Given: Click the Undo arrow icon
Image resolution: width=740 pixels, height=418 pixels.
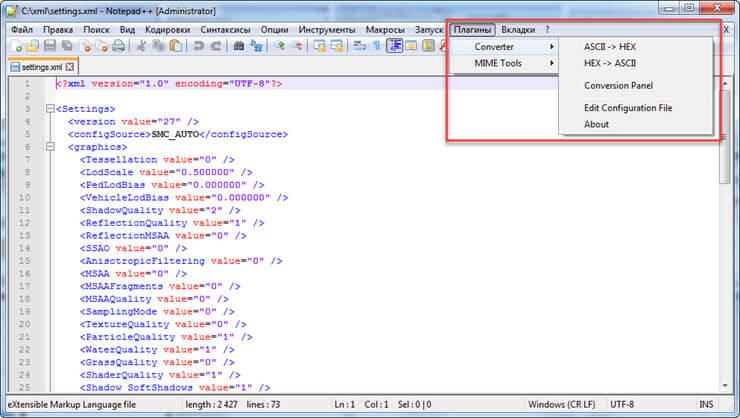Looking at the screenshot, I should tap(198, 46).
